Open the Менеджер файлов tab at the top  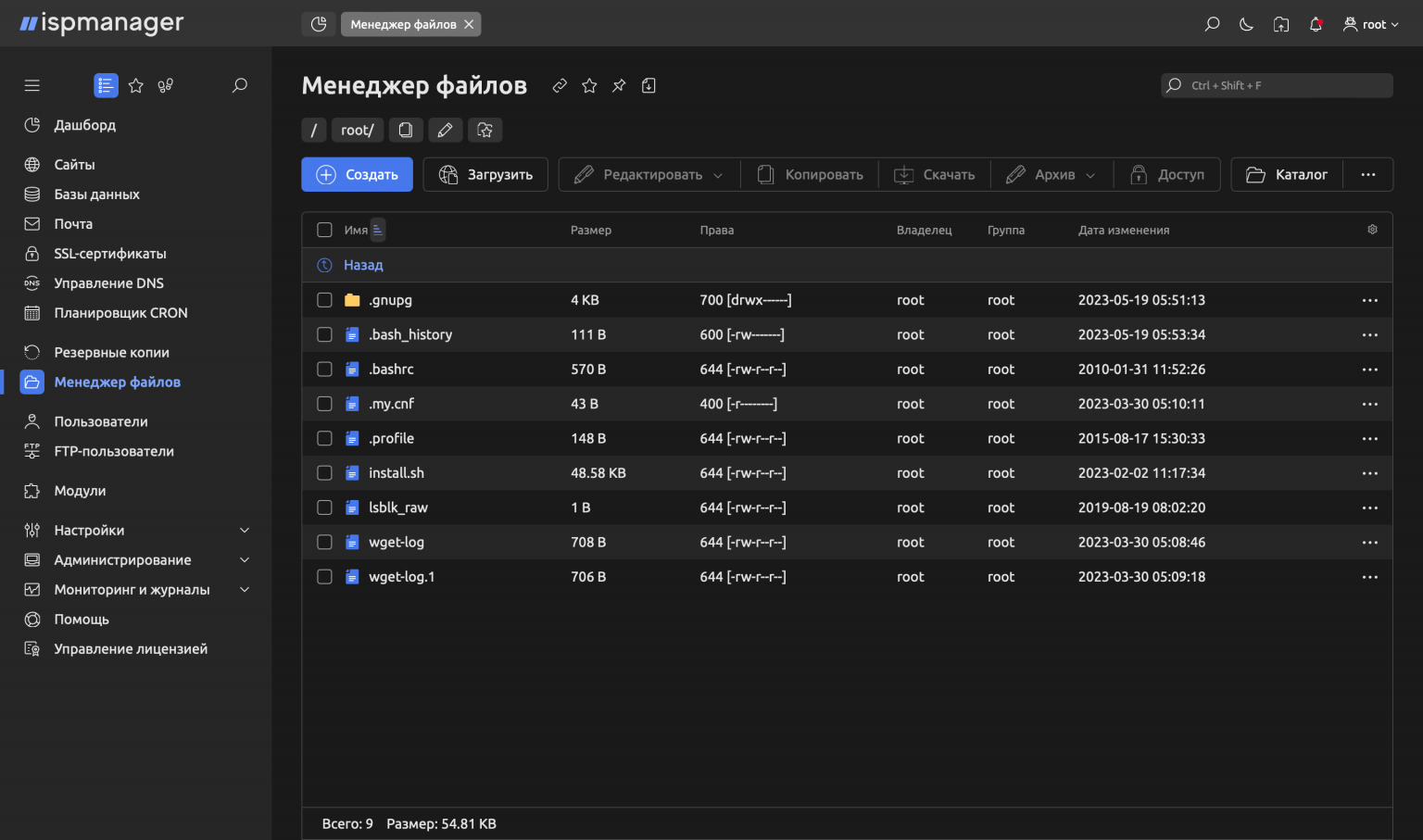click(x=403, y=24)
